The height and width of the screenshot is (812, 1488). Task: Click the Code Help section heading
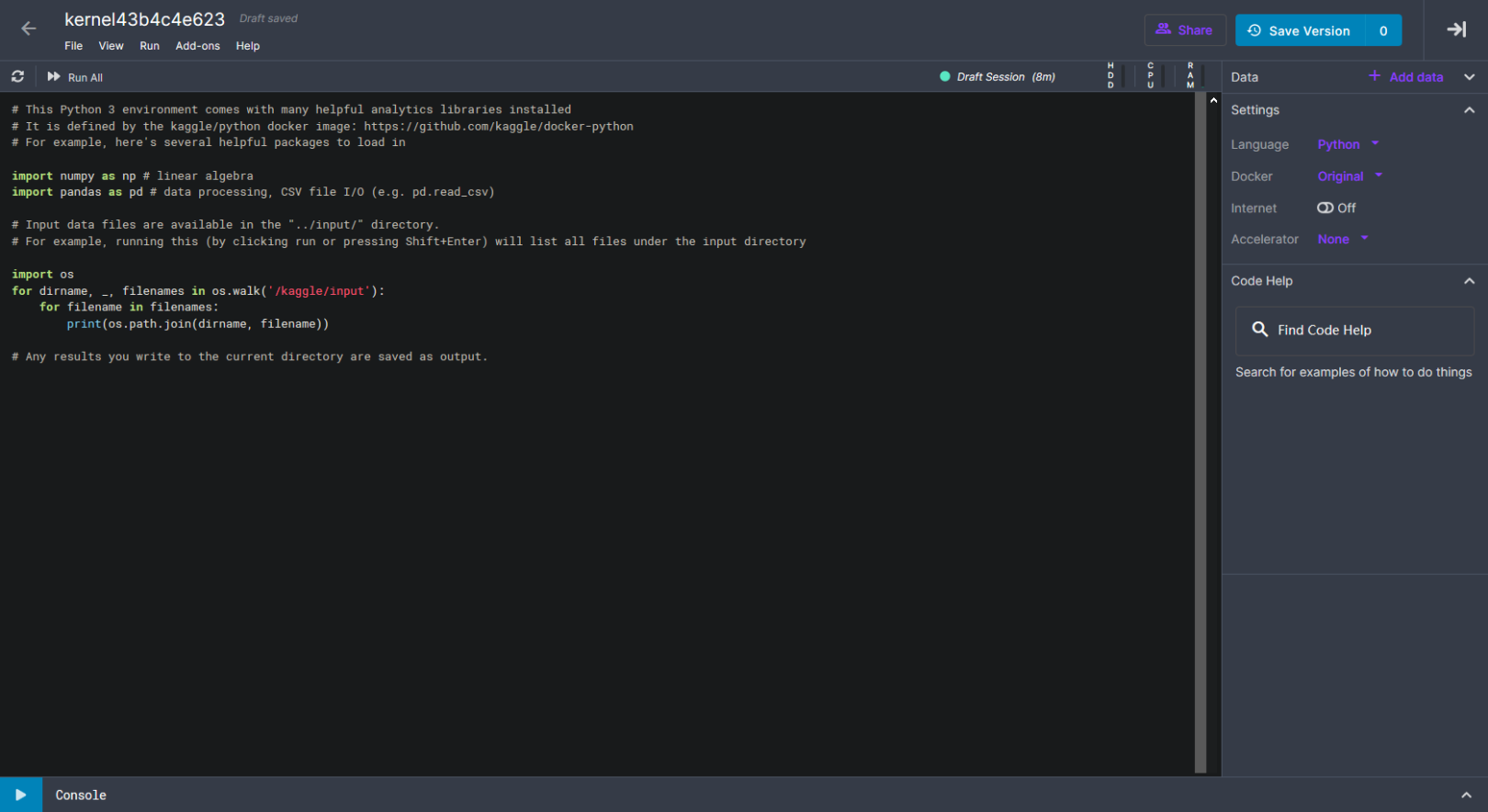tap(1261, 281)
